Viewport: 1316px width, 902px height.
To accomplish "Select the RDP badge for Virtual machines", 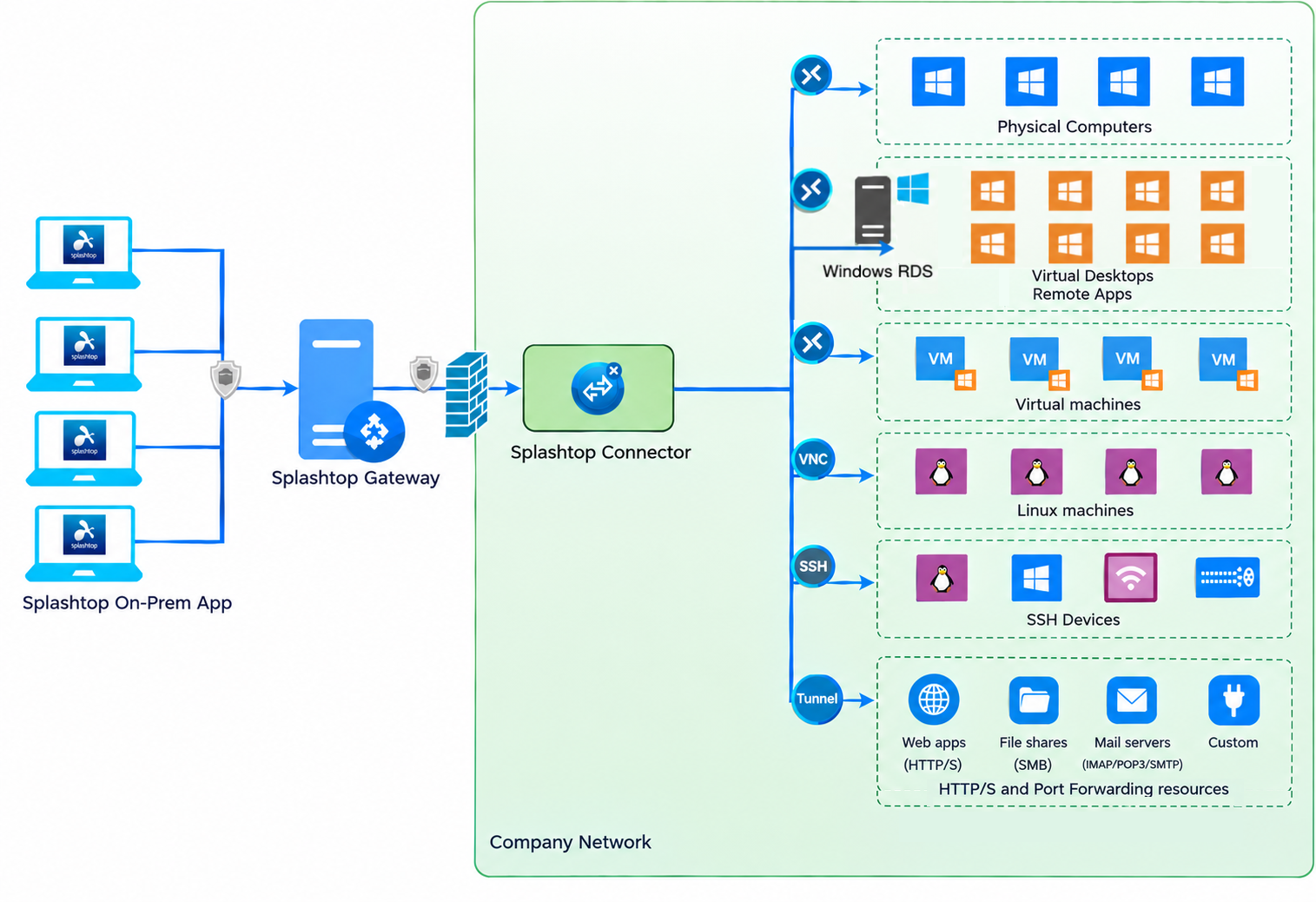I will [812, 342].
